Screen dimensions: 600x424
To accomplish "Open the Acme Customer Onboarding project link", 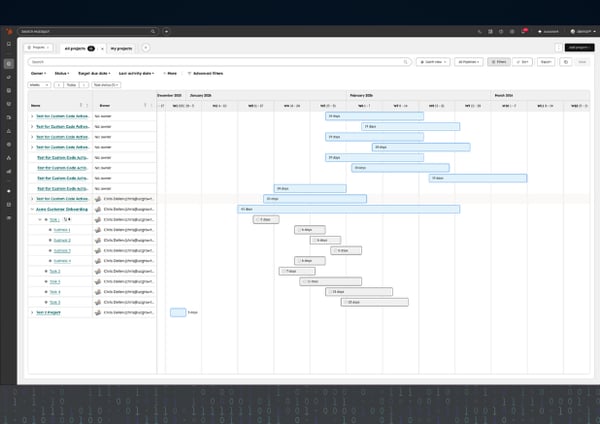I will (x=62, y=209).
